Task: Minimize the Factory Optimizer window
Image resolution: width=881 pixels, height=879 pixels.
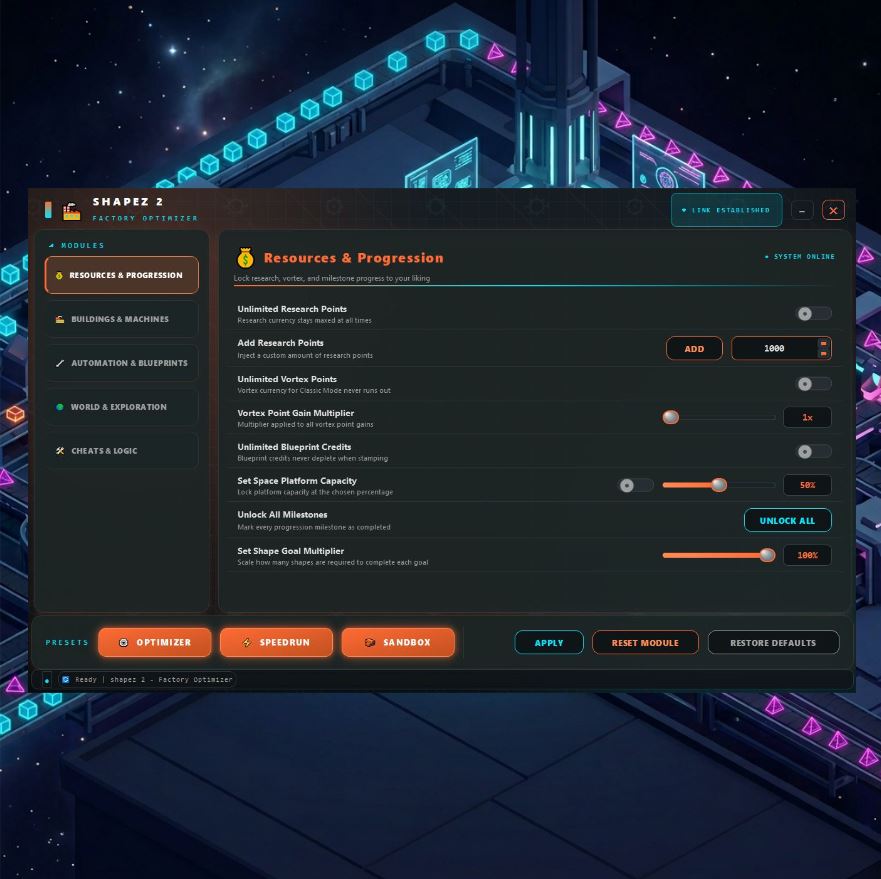Action: click(802, 210)
